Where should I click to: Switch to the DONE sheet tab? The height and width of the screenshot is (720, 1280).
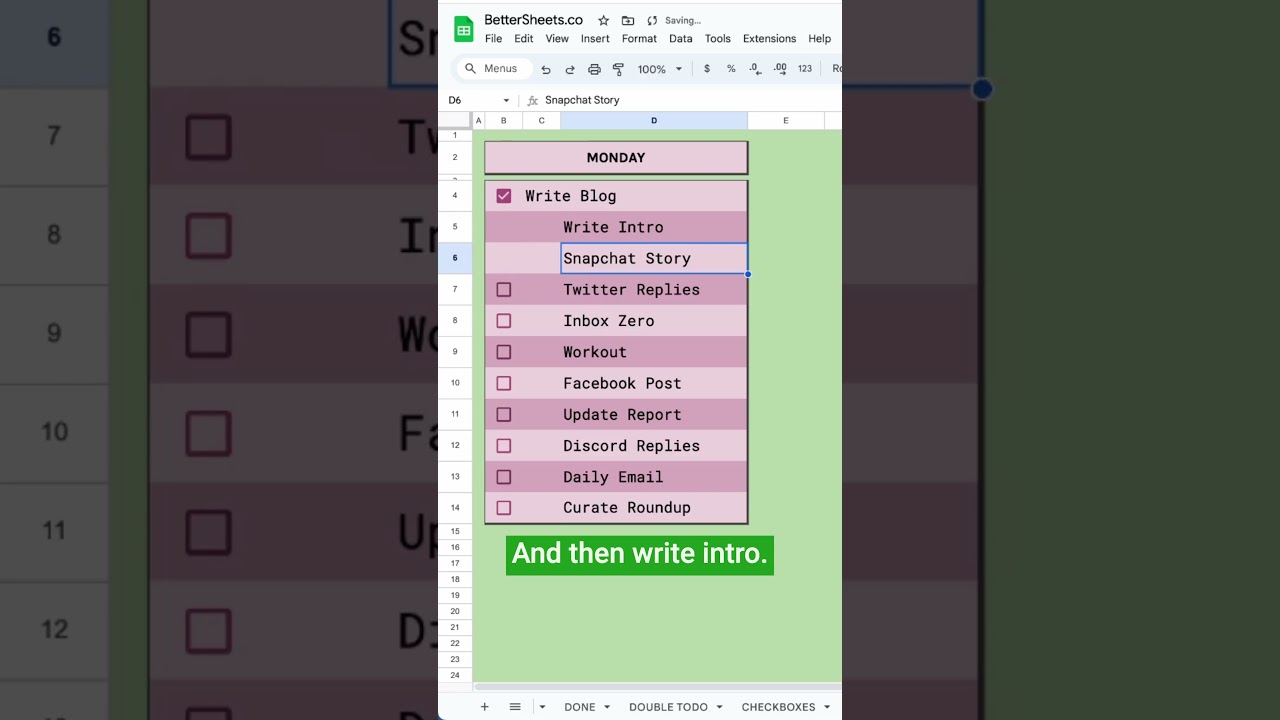[x=580, y=707]
